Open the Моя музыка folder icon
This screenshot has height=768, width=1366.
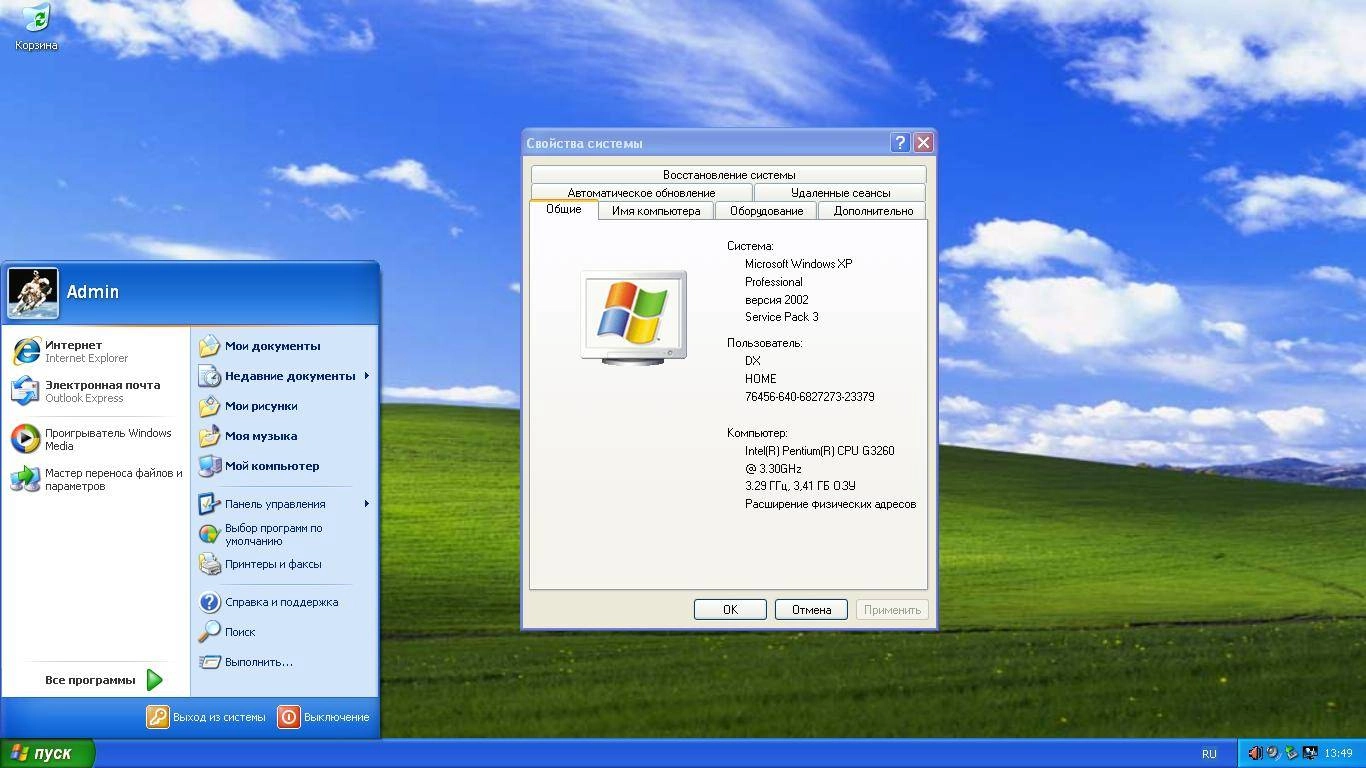point(209,436)
